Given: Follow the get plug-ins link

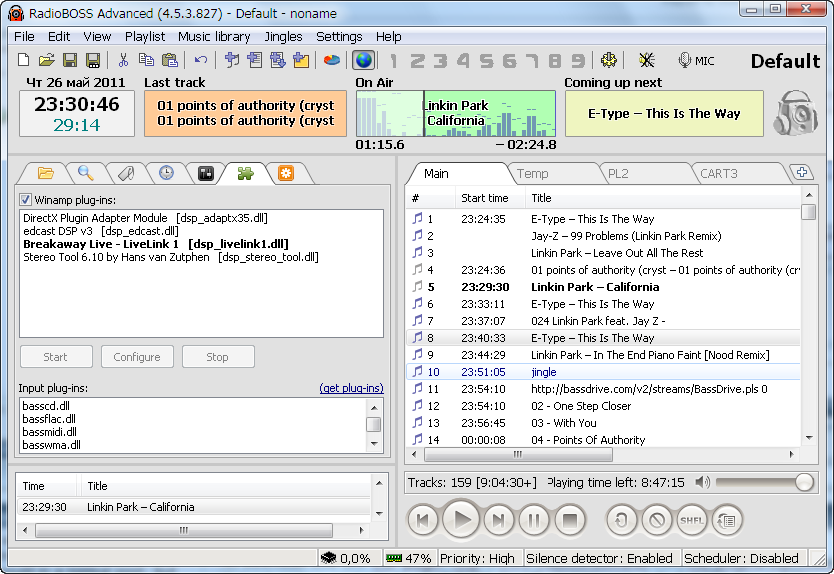Looking at the screenshot, I should (x=351, y=388).
